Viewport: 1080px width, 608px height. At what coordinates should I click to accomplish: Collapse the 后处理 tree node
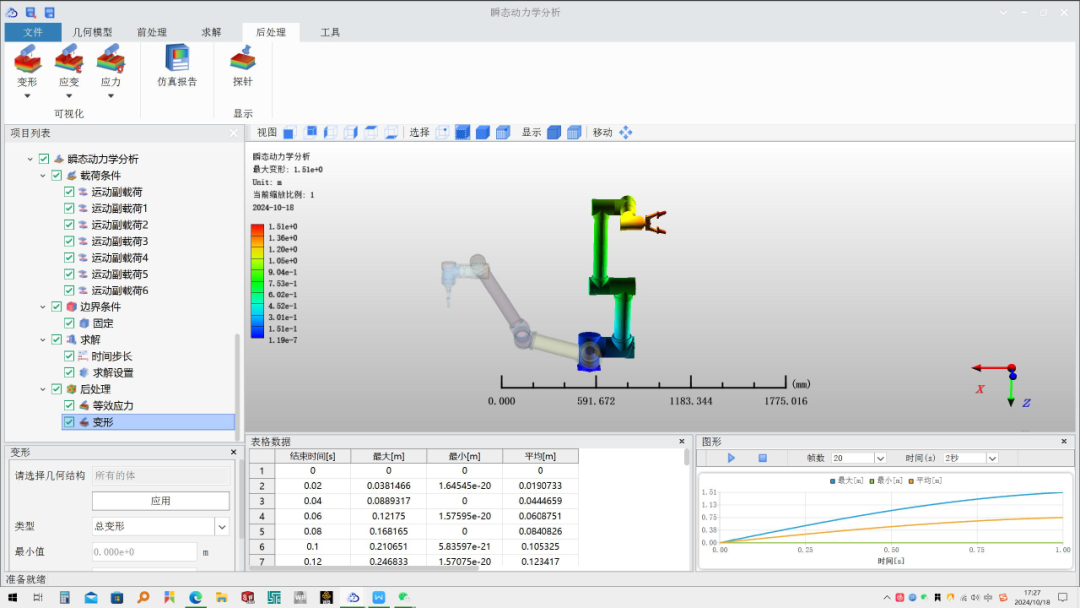pyautogui.click(x=43, y=389)
